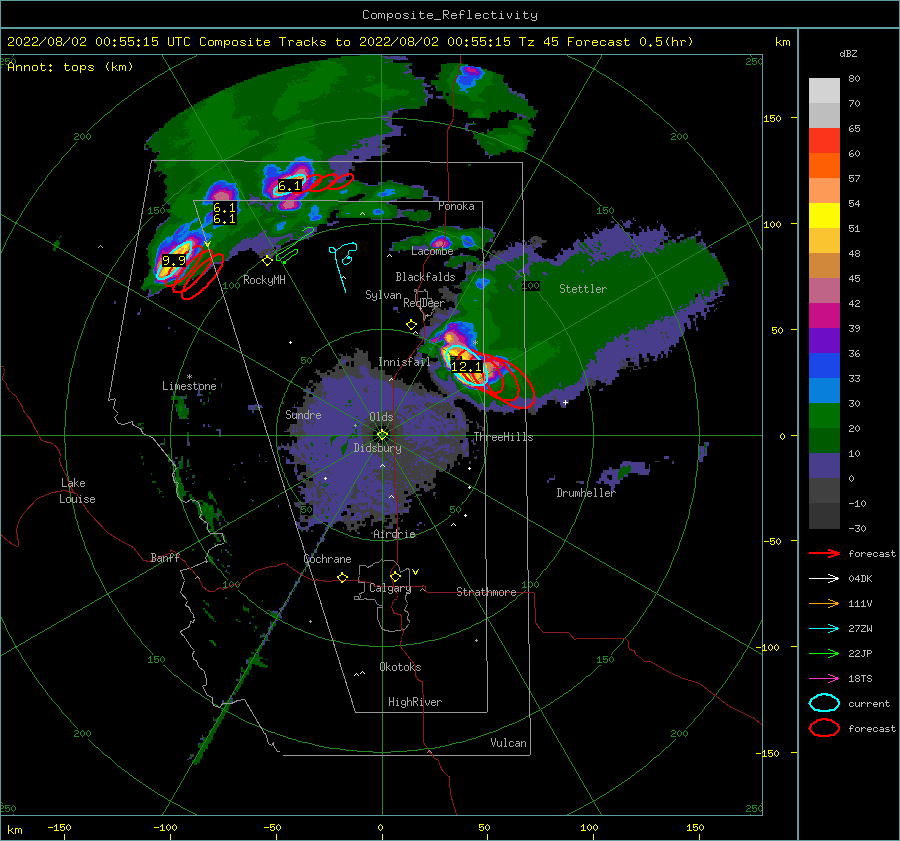Viewport: 900px width, 841px height.
Task: Click the Olds town label
Action: click(381, 417)
